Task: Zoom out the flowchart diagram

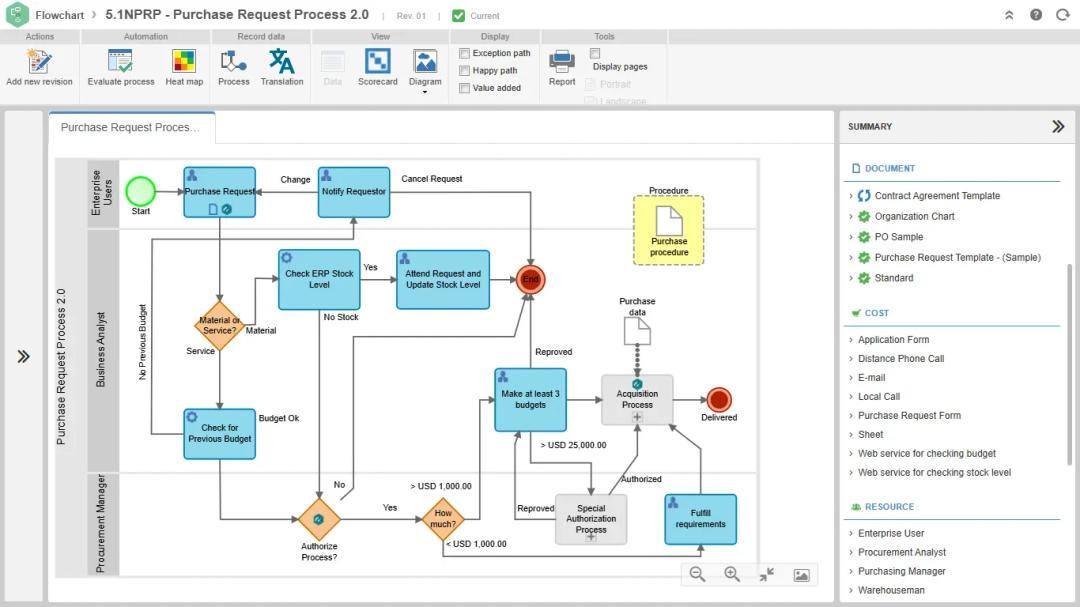Action: click(x=698, y=574)
